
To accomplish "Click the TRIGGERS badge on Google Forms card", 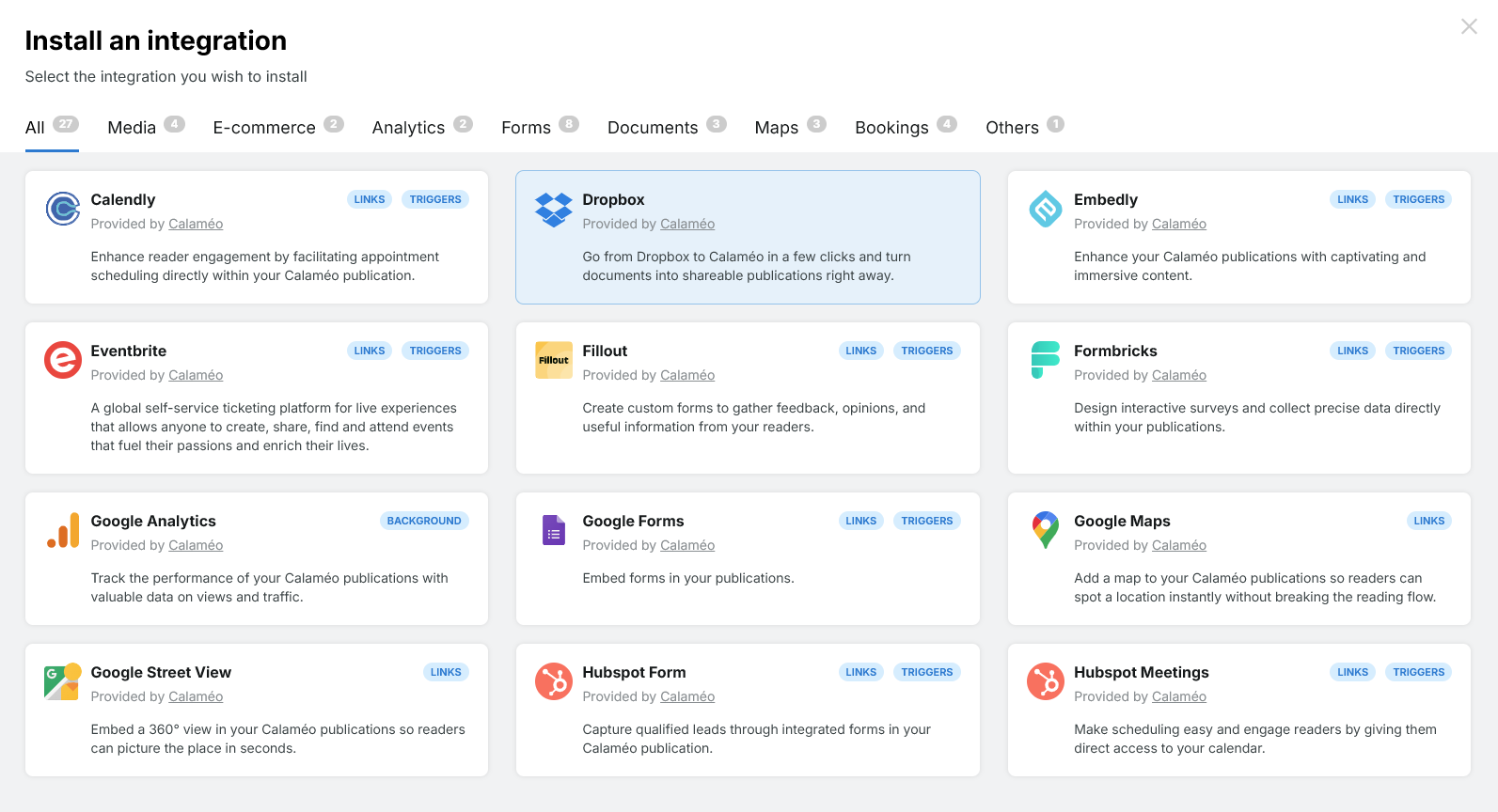I will [x=926, y=521].
